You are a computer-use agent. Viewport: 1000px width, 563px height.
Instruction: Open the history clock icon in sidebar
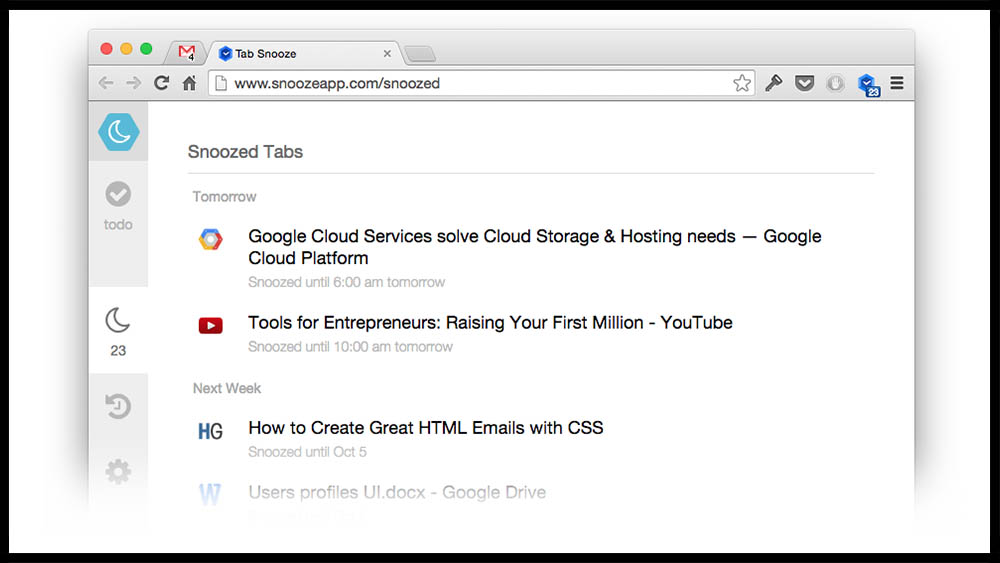point(118,406)
